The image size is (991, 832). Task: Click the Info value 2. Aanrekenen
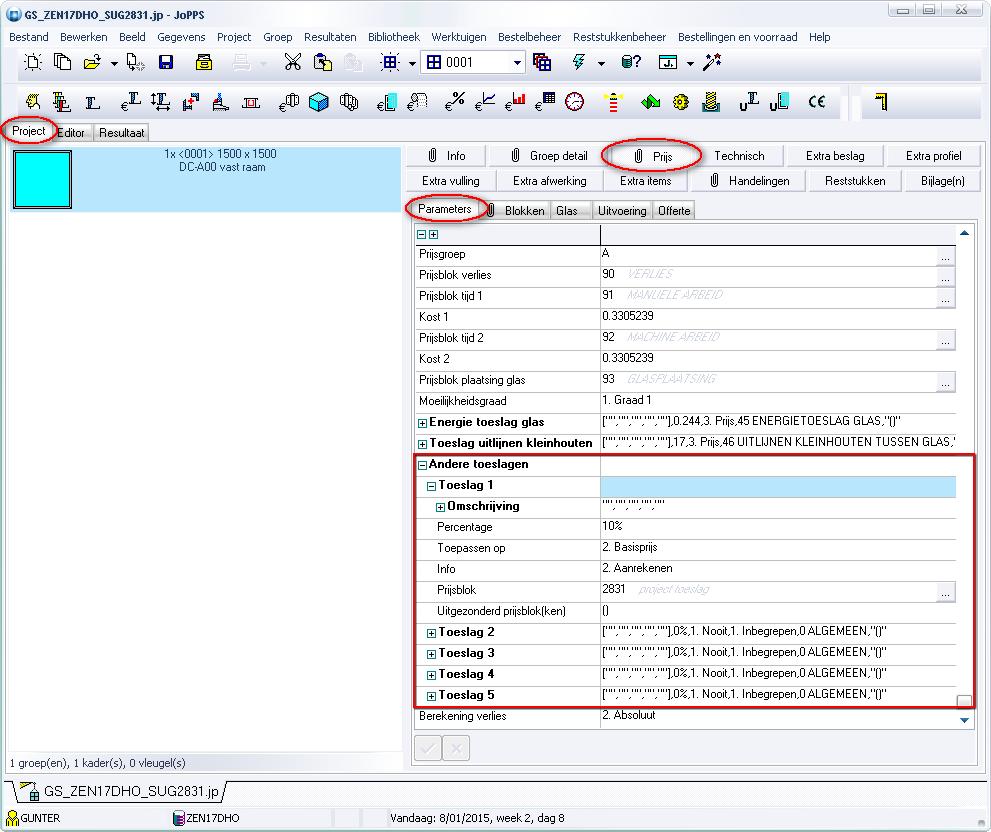point(637,568)
